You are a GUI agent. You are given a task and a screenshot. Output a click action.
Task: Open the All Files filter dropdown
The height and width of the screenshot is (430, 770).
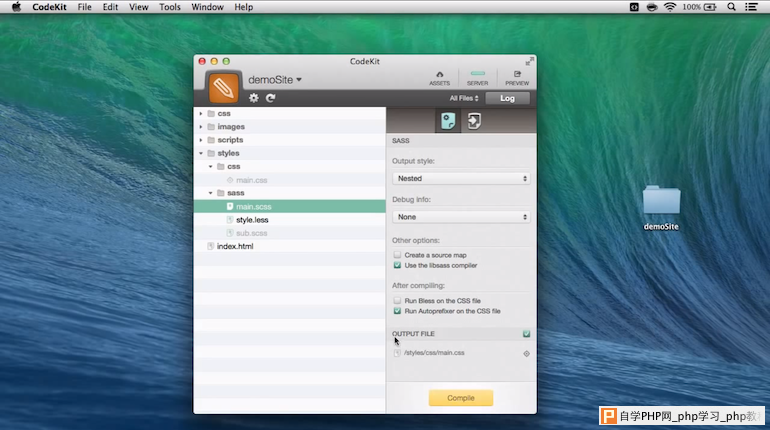(x=464, y=98)
